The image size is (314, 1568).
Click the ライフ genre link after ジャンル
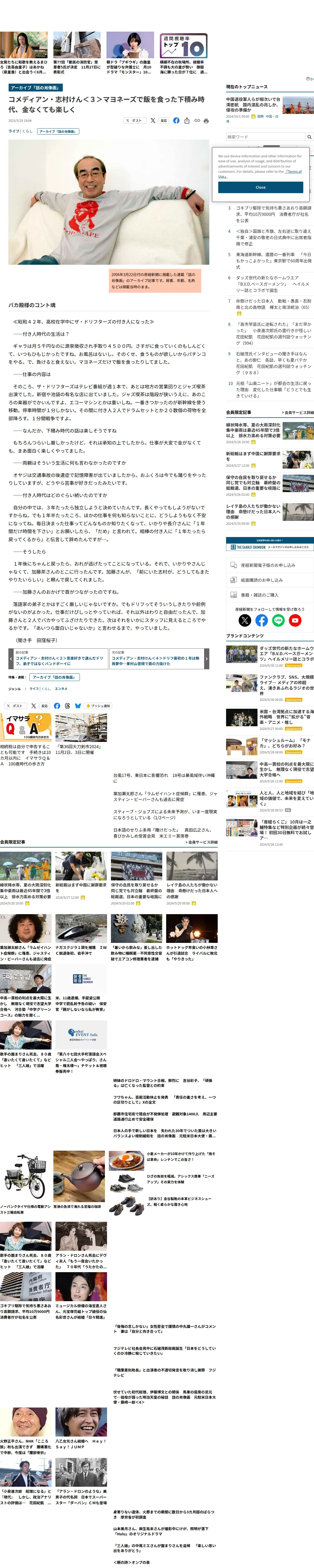pos(33,689)
